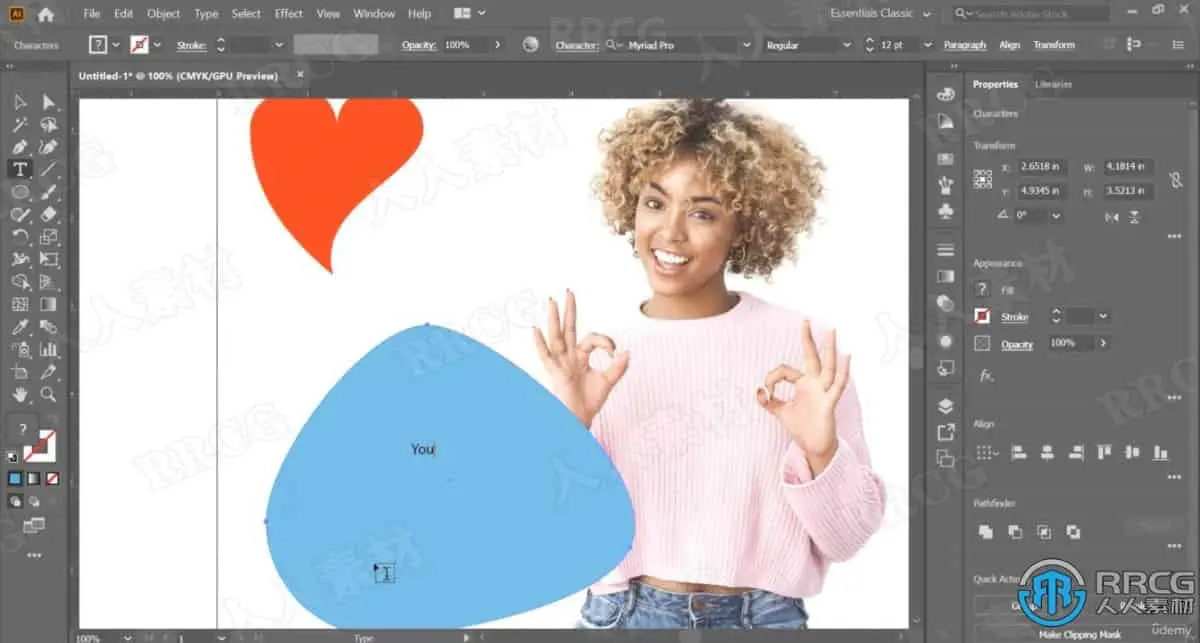Screen dimensions: 1200x643
Task: Open font family dropdown Myriad Pro
Action: coord(746,45)
